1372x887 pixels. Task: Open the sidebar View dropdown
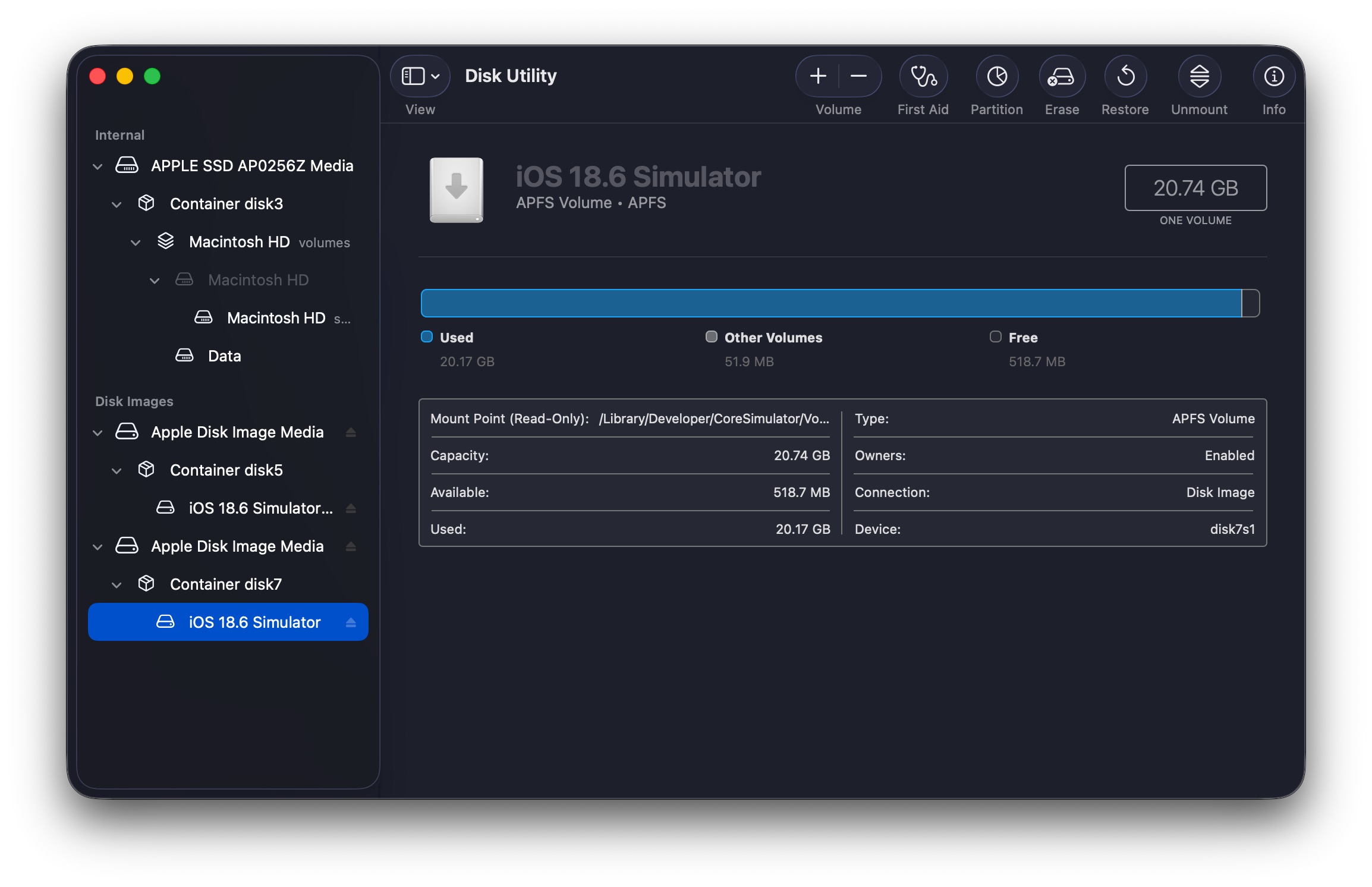(420, 76)
